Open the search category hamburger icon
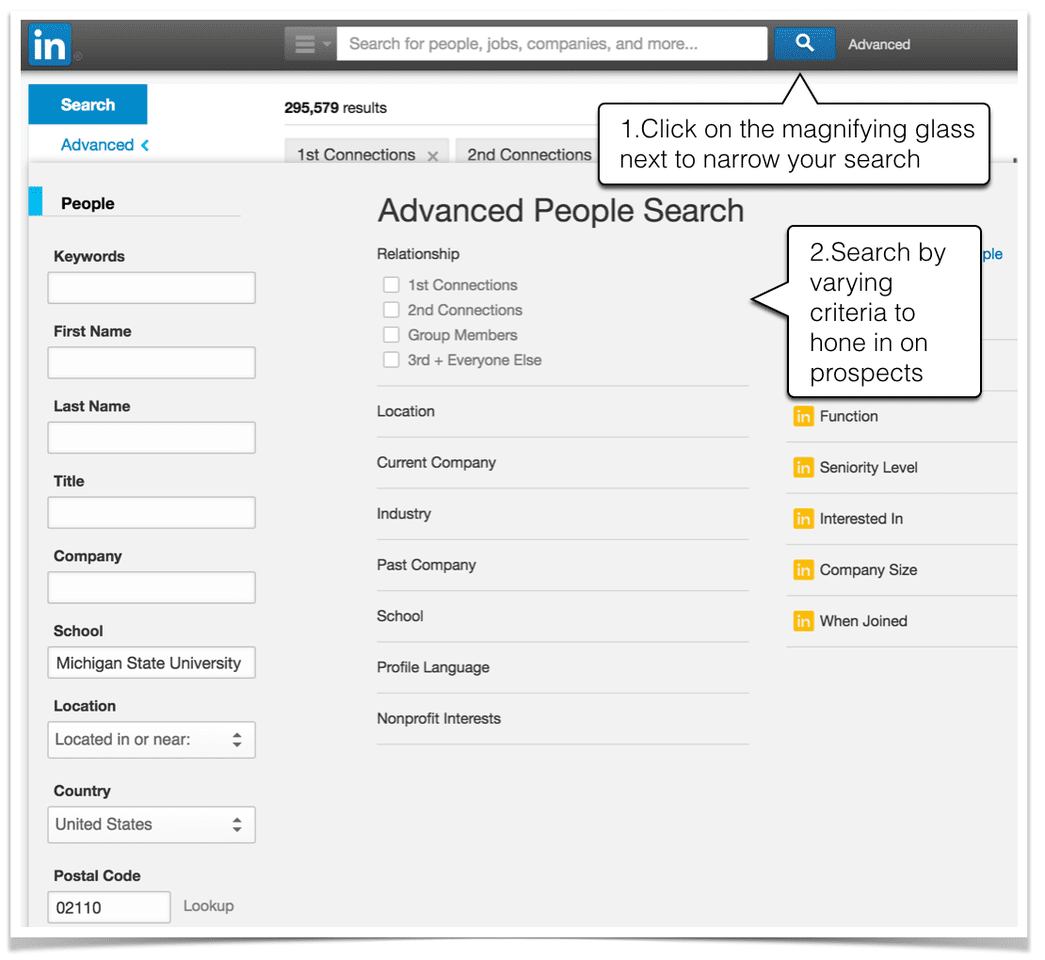This screenshot has width=1045, height=960. point(306,43)
